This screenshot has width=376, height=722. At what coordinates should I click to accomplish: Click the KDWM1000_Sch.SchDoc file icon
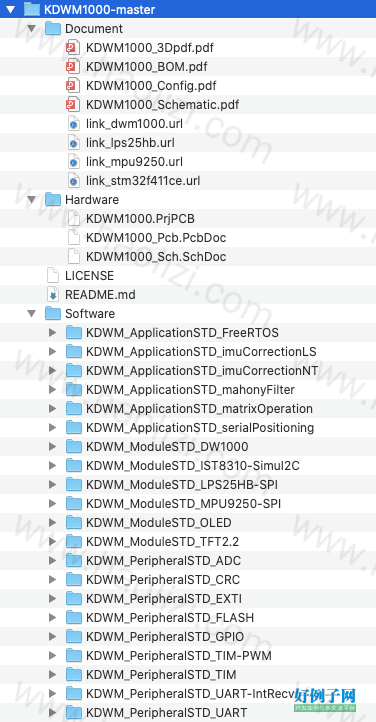coord(74,256)
